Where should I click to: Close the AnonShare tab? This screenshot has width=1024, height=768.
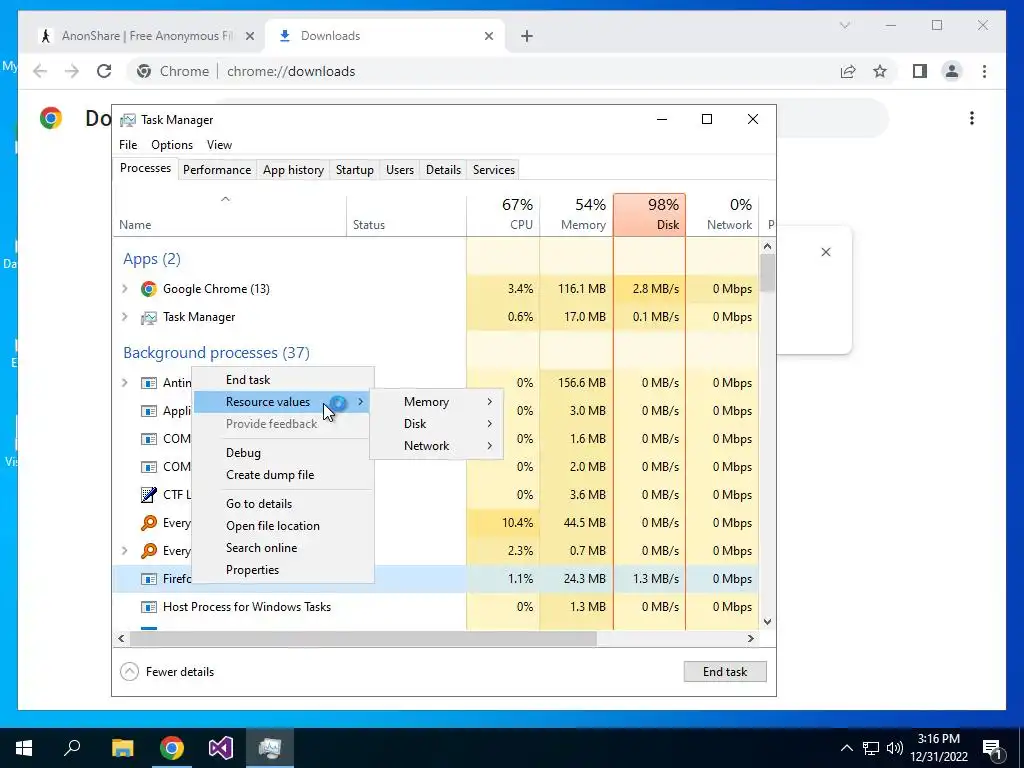pyautogui.click(x=249, y=37)
